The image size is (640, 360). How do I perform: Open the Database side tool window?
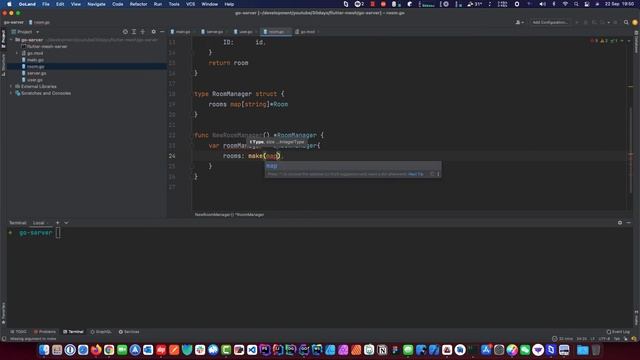pos(636,43)
